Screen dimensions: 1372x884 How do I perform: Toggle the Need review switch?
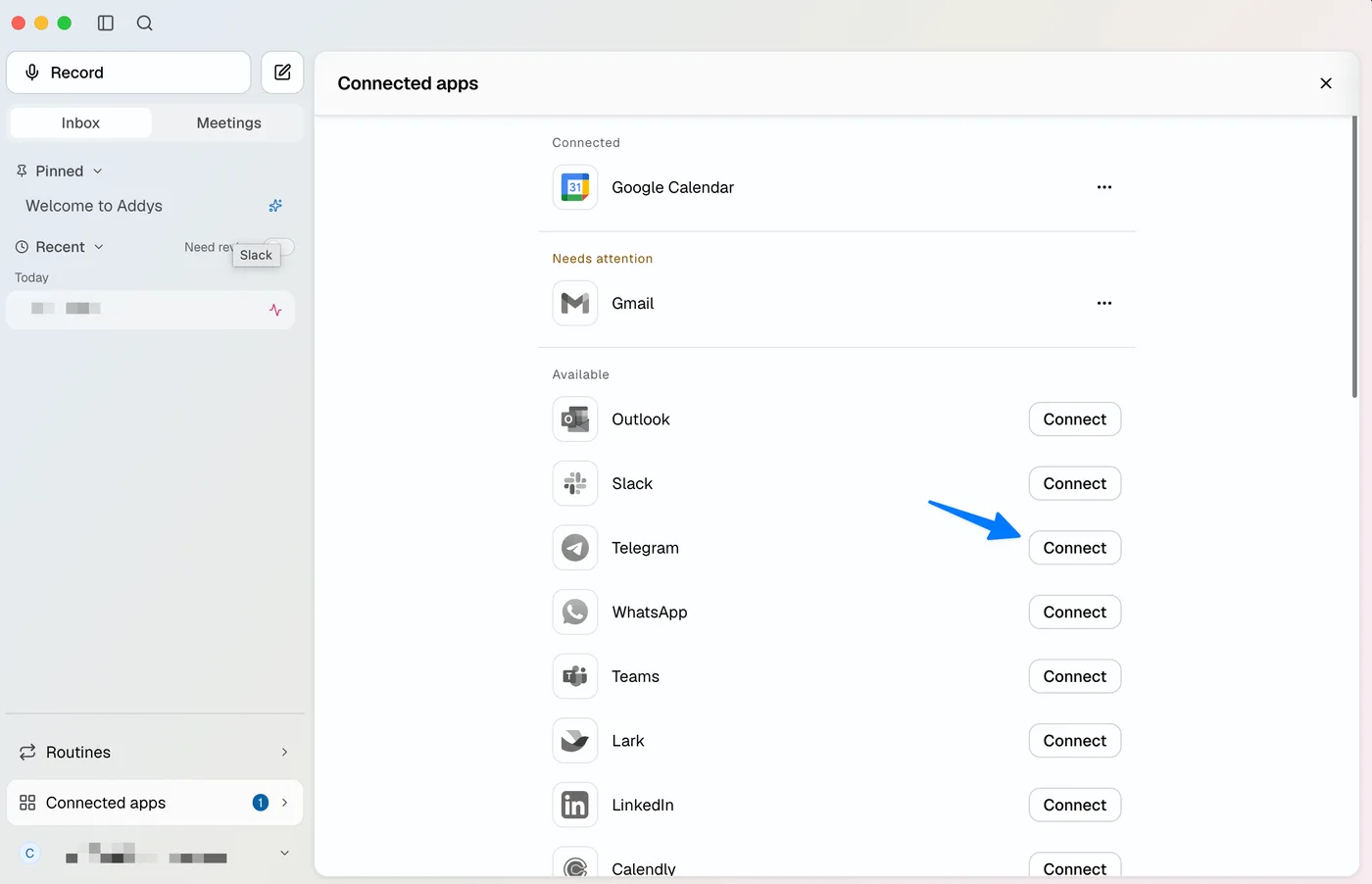280,247
